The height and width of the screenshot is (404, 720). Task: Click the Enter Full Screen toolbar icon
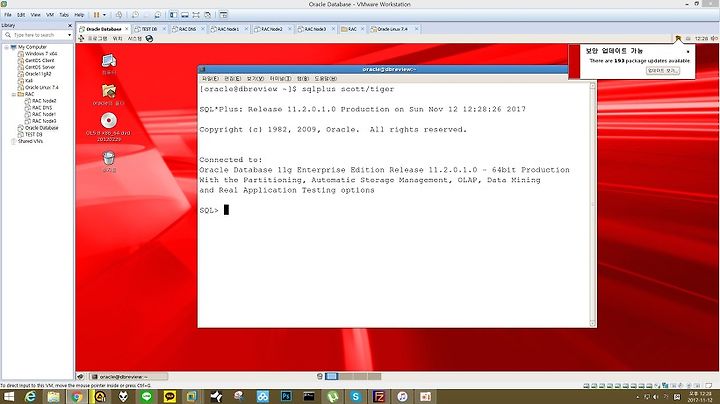pos(196,15)
